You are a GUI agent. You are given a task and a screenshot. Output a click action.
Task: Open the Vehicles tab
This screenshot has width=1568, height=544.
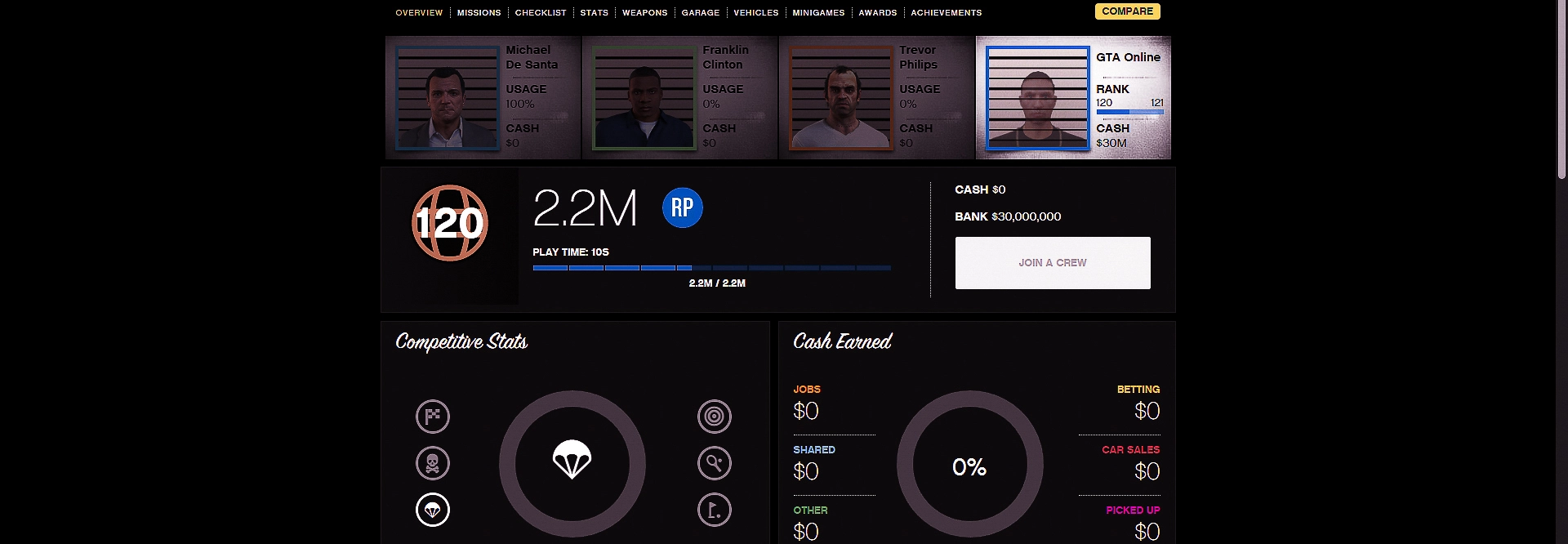(756, 13)
